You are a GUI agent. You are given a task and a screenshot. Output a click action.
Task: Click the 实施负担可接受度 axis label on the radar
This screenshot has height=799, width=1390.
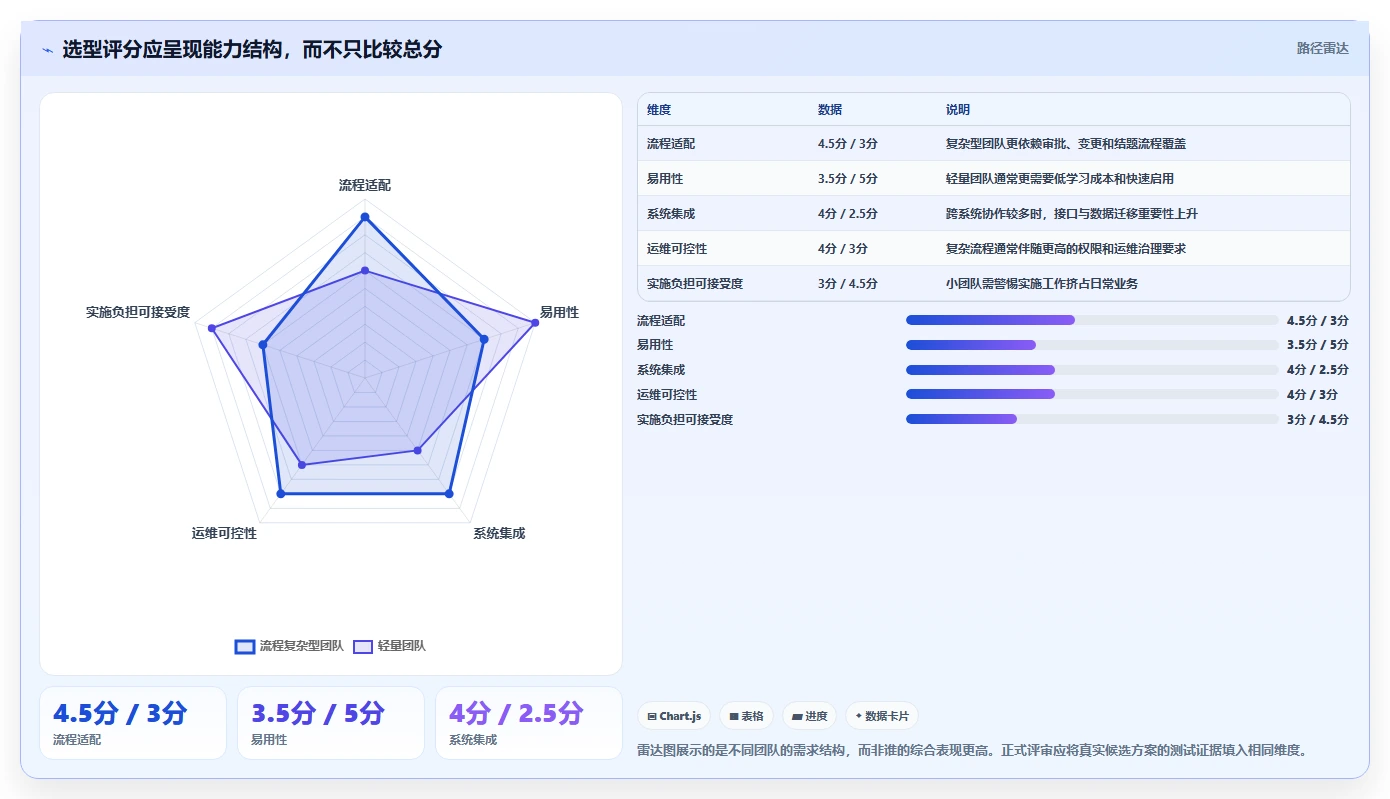click(138, 313)
